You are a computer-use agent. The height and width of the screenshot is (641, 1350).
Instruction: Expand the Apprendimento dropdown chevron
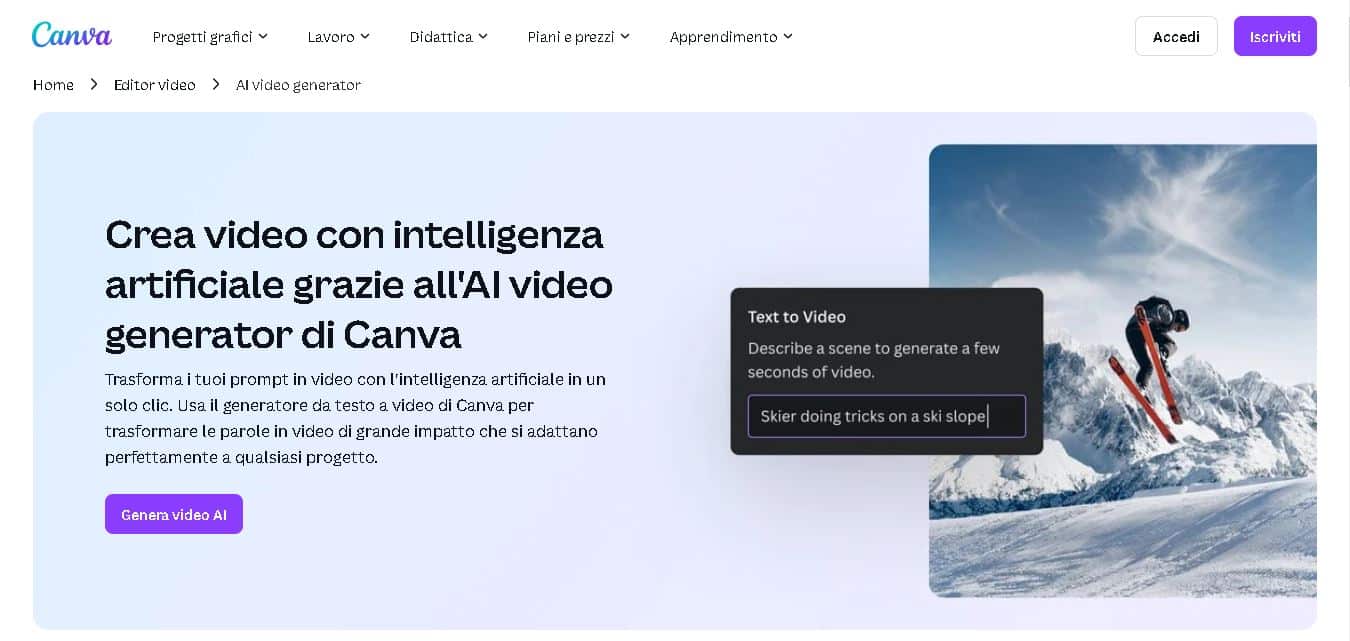point(789,36)
